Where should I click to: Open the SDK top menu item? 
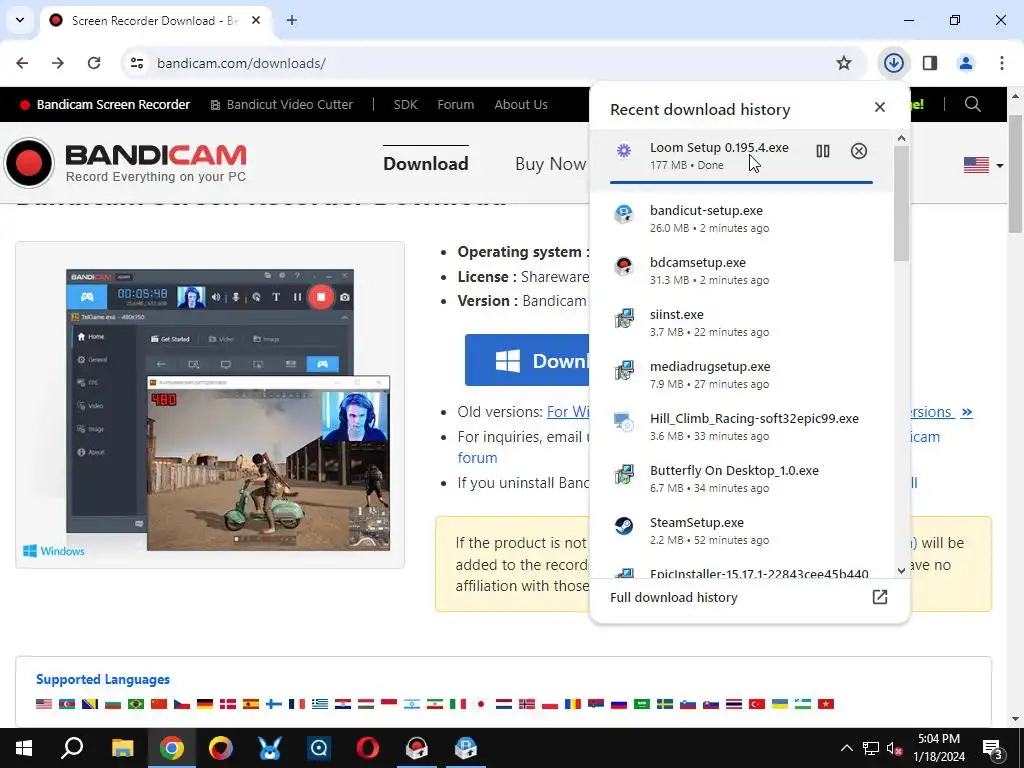pyautogui.click(x=405, y=104)
